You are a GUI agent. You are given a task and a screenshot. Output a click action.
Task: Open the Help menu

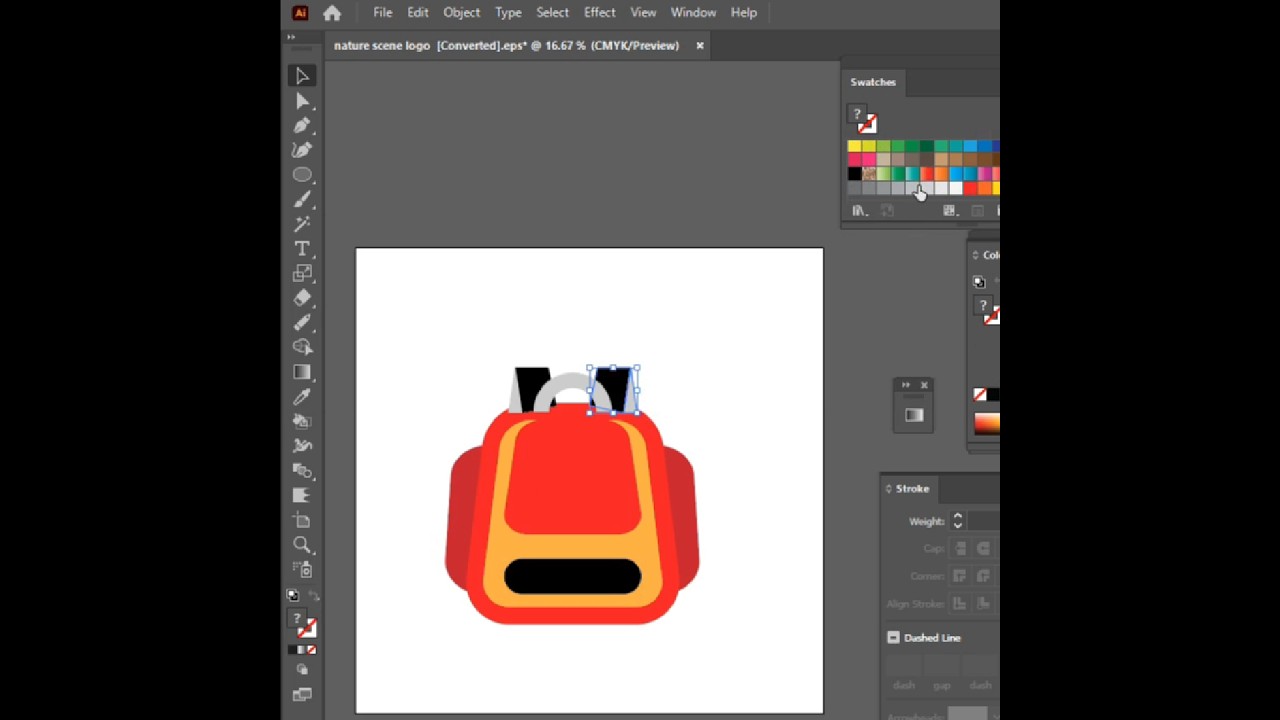[744, 13]
